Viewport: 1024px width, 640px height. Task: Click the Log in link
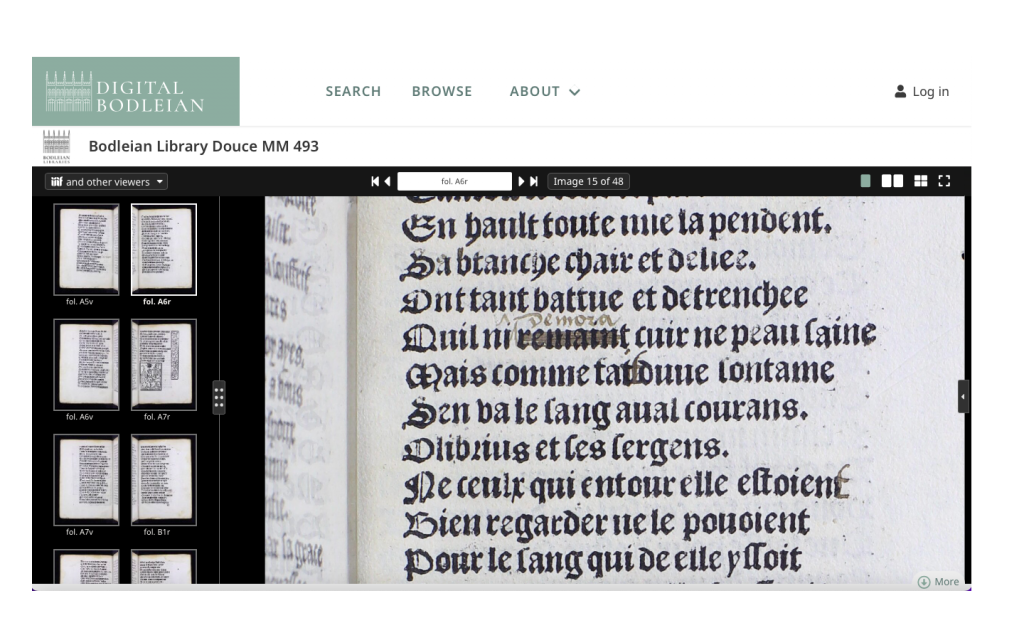coord(921,91)
